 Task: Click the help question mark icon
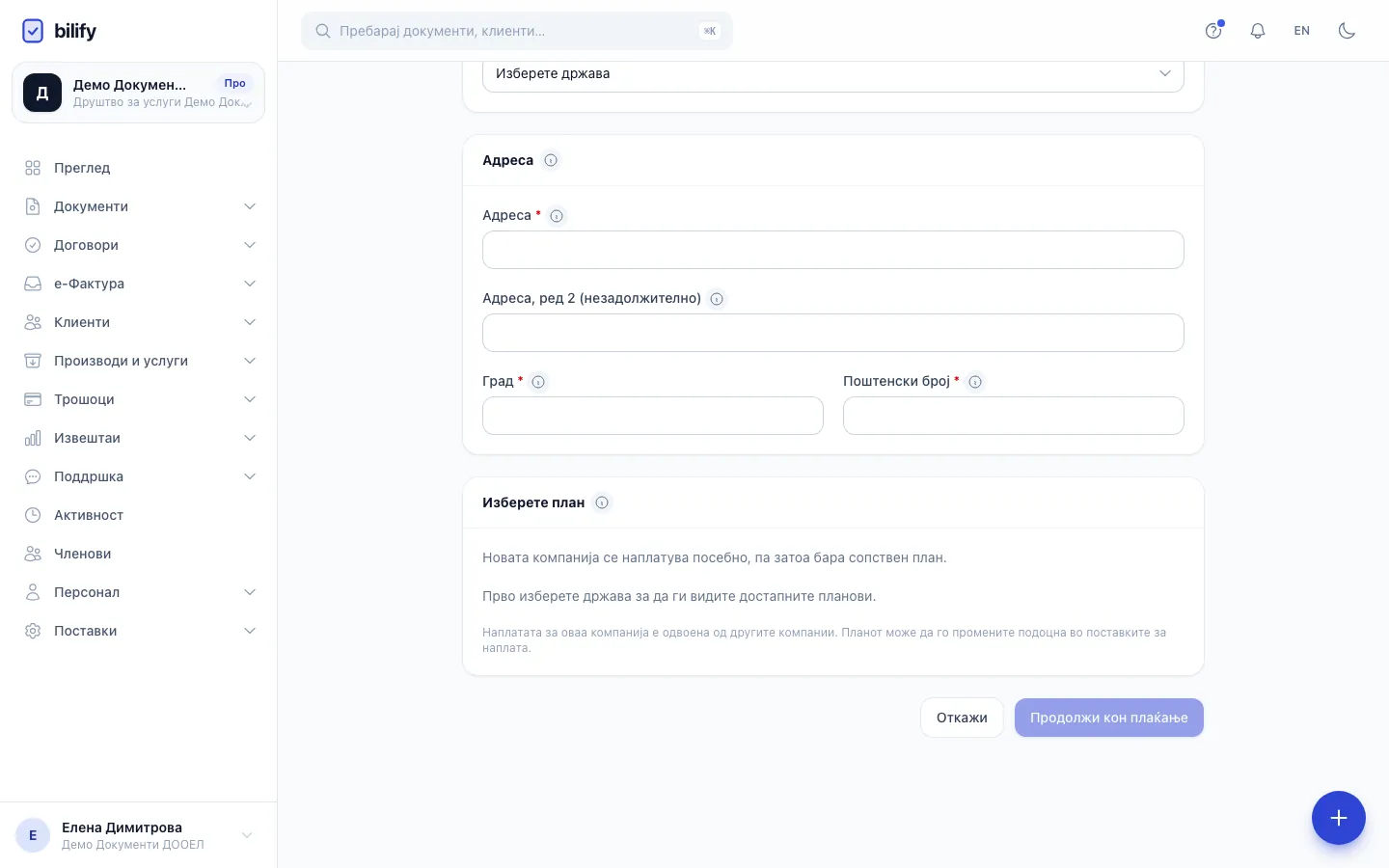coord(1213,31)
